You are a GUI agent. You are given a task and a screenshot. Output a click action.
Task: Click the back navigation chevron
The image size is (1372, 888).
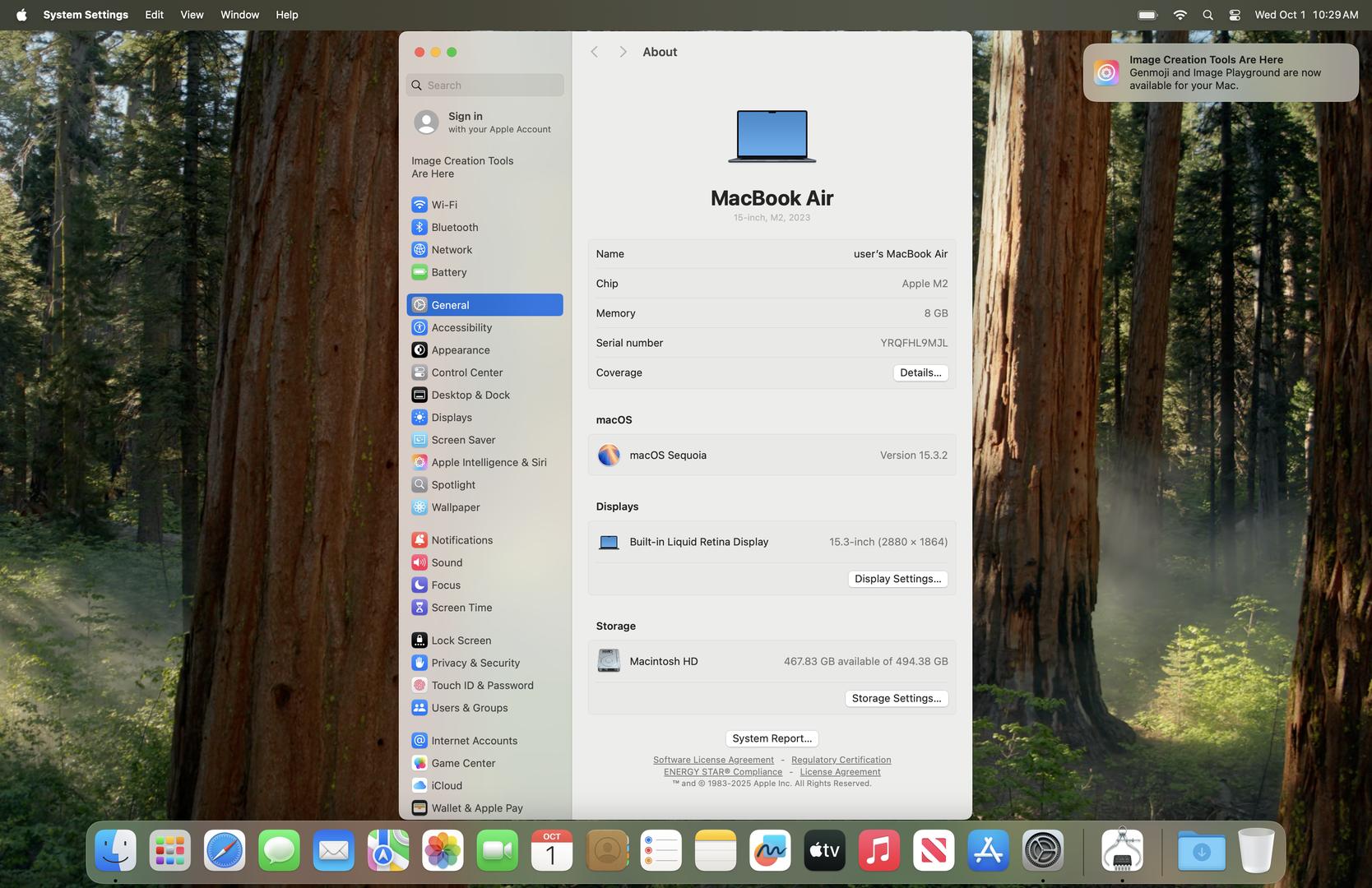pos(594,52)
